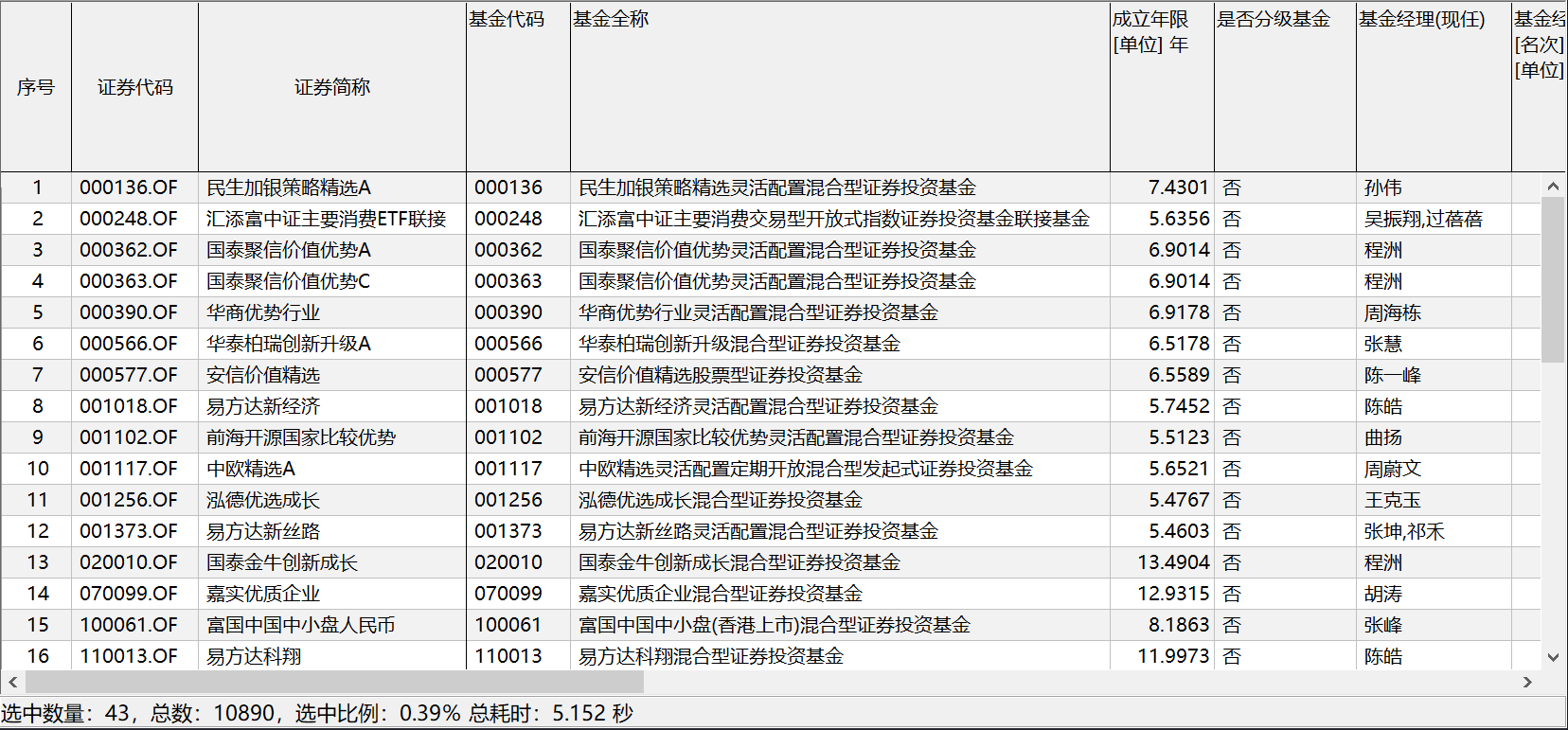Click fund manager cell 孙伟

1434,187
